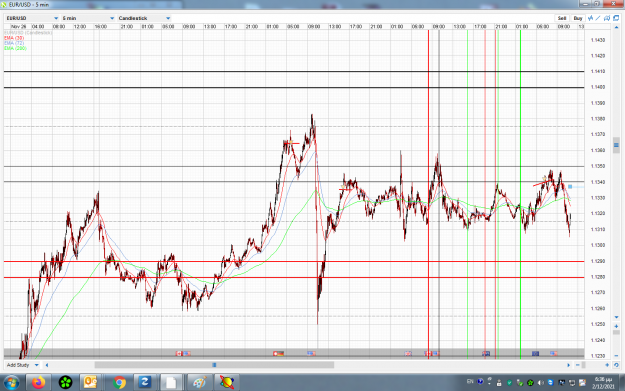The height and width of the screenshot is (391, 625).
Task: Click the horizontal zoom in plus icon
Action: [607, 365]
